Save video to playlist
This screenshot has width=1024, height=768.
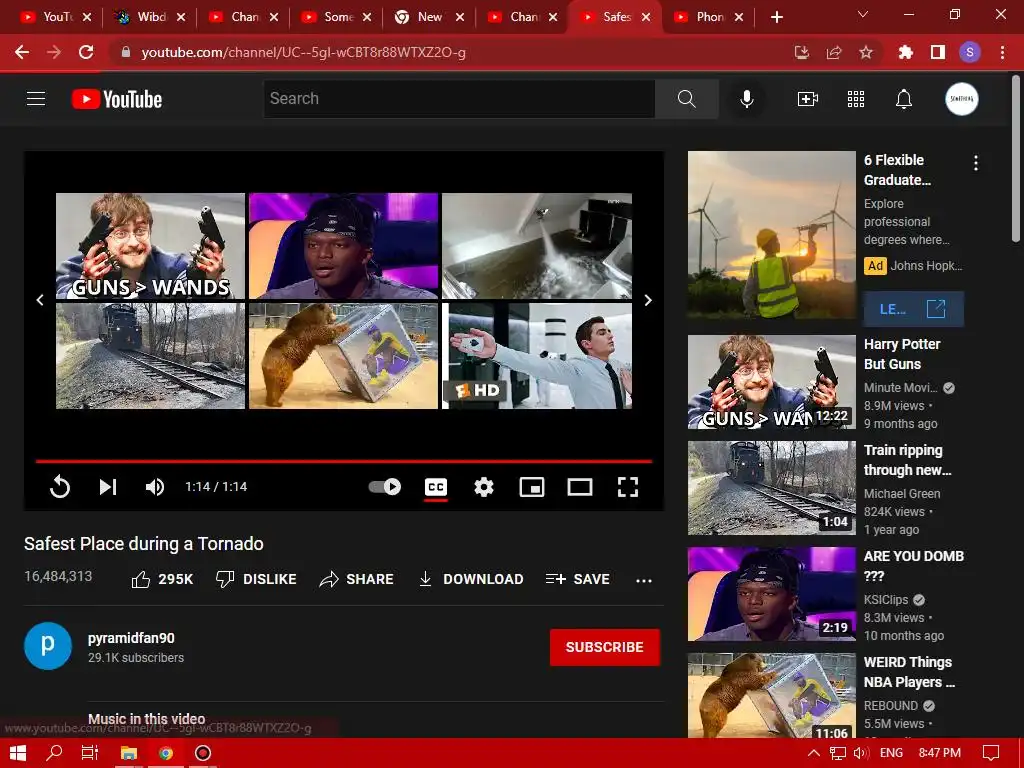coord(577,579)
